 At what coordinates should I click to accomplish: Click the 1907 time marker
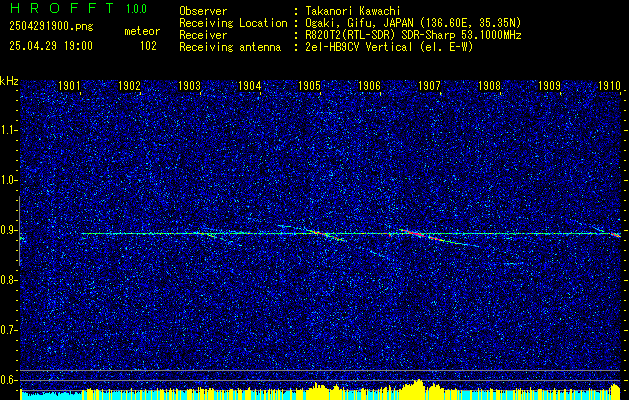coord(429,85)
